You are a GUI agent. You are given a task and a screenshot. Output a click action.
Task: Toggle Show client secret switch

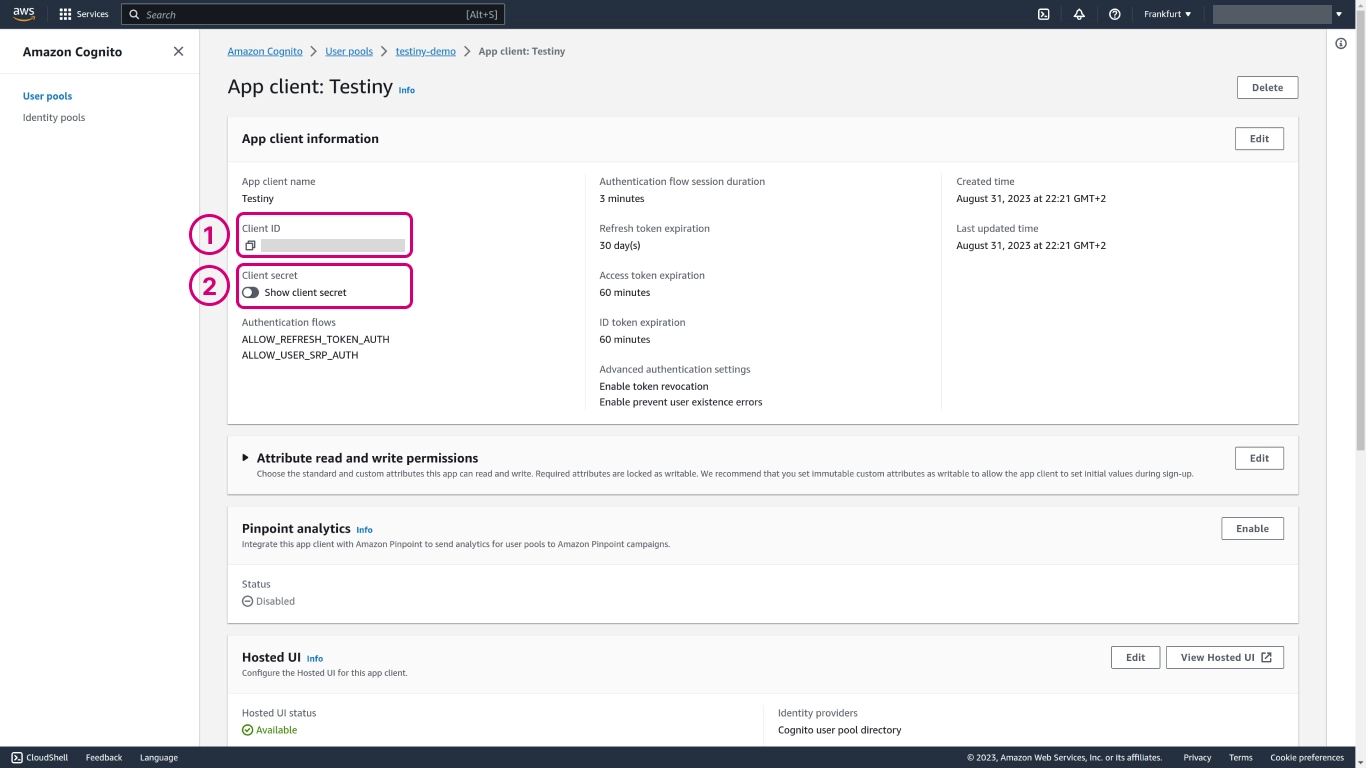[251, 293]
